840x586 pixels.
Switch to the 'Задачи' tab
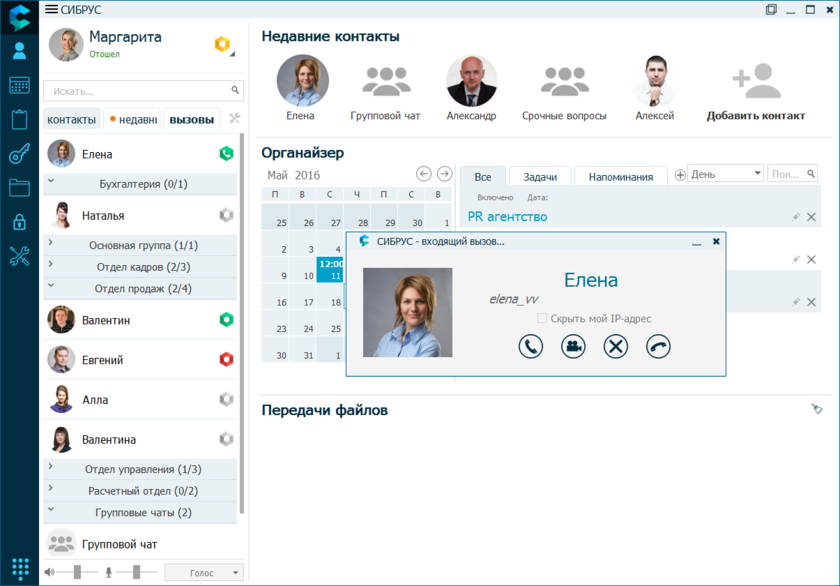(540, 177)
